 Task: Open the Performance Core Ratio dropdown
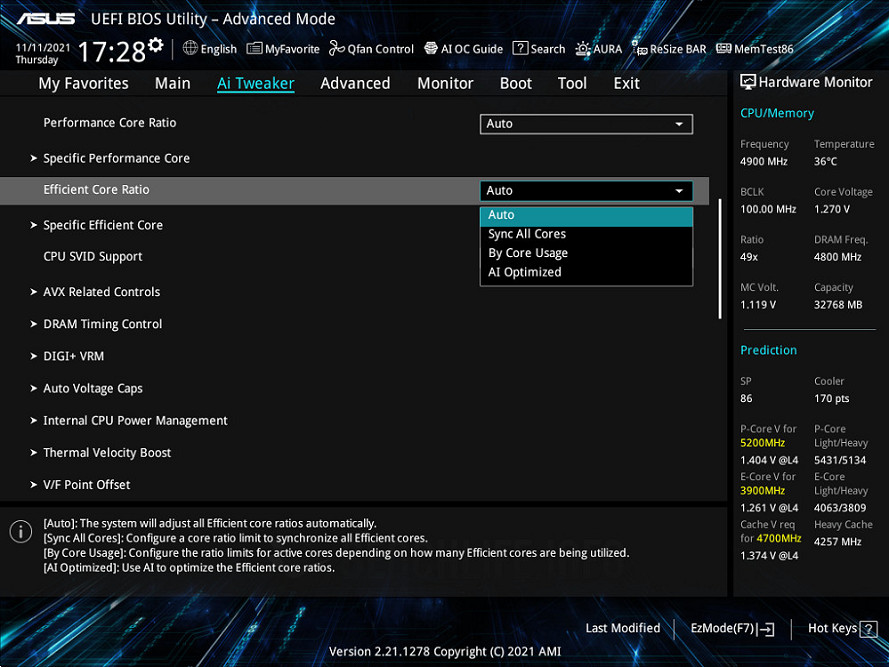tap(586, 123)
